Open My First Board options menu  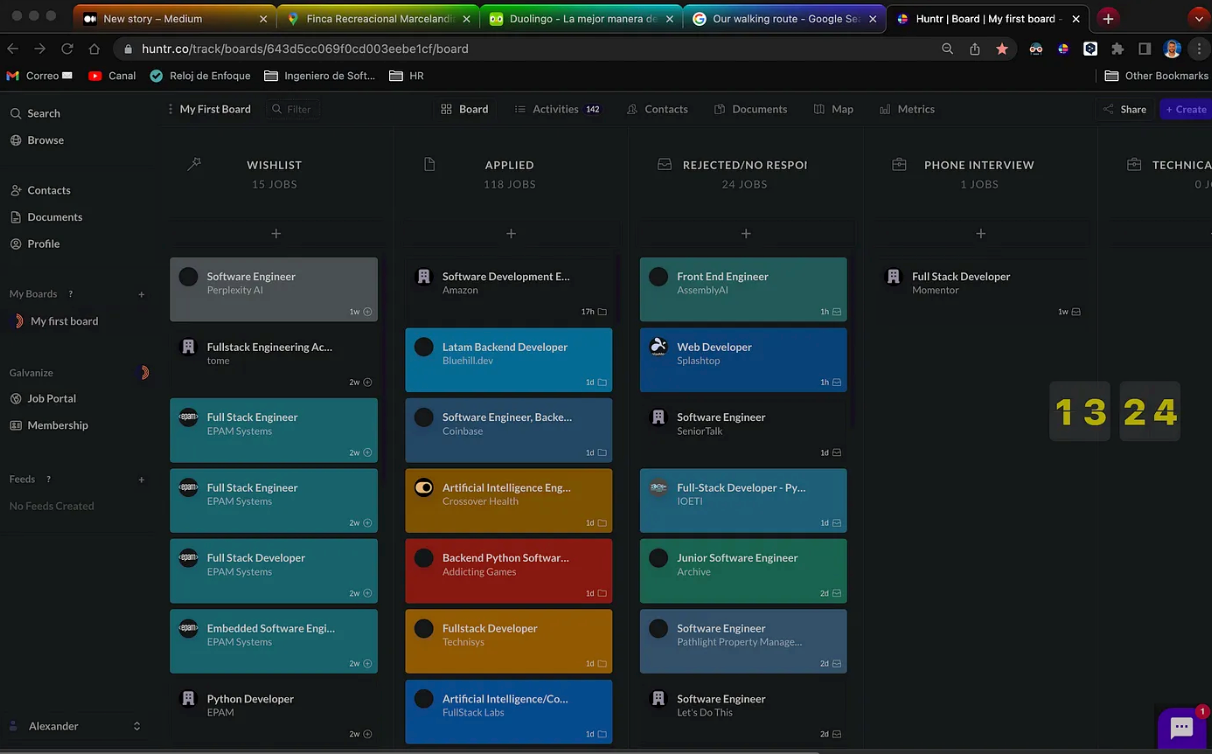pyautogui.click(x=171, y=109)
